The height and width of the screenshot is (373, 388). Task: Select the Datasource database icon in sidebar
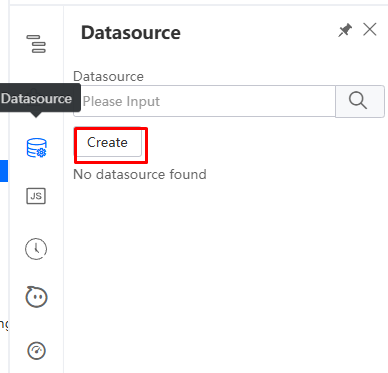click(x=36, y=148)
